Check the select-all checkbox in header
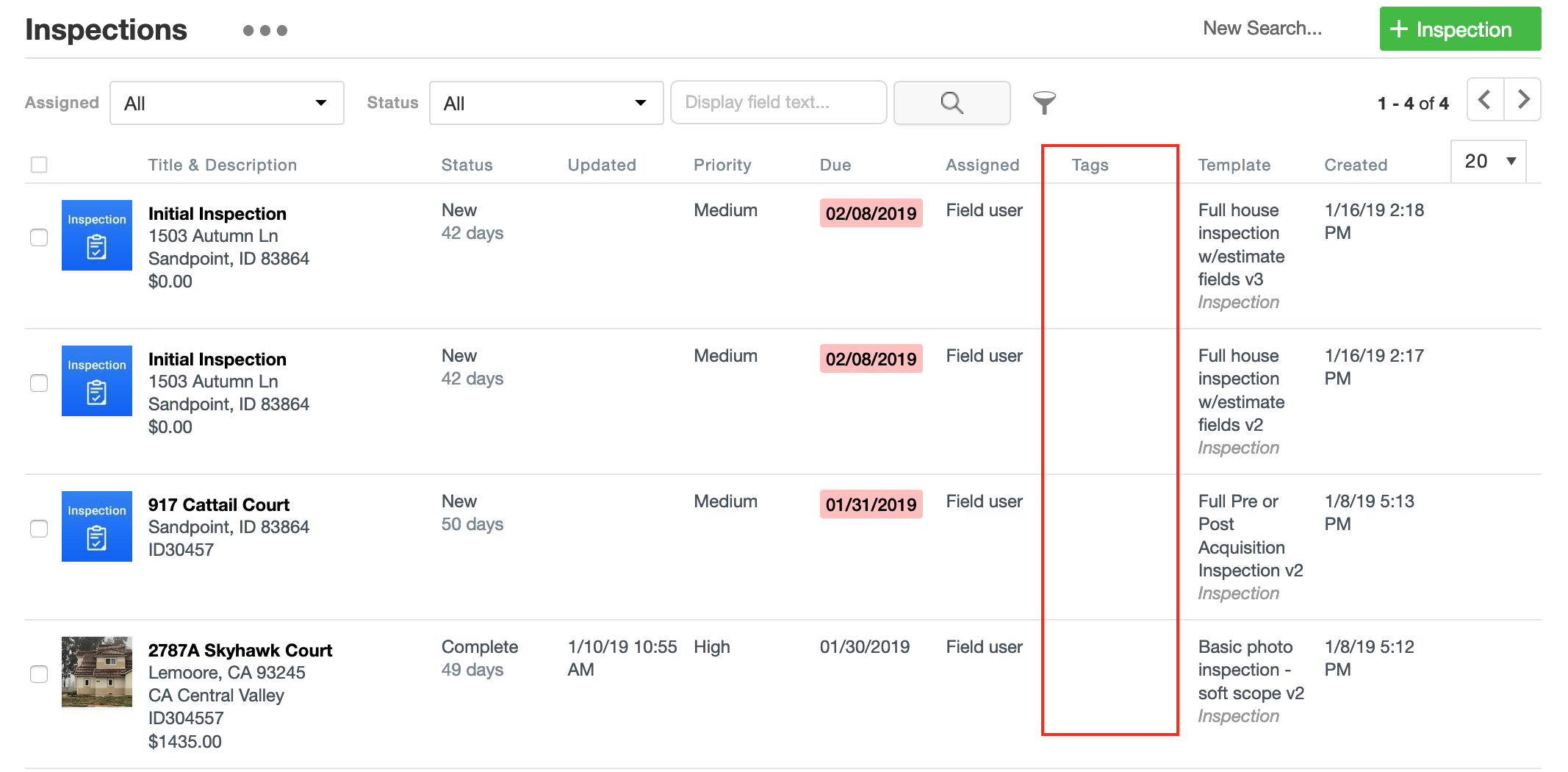1568x772 pixels. [x=39, y=165]
